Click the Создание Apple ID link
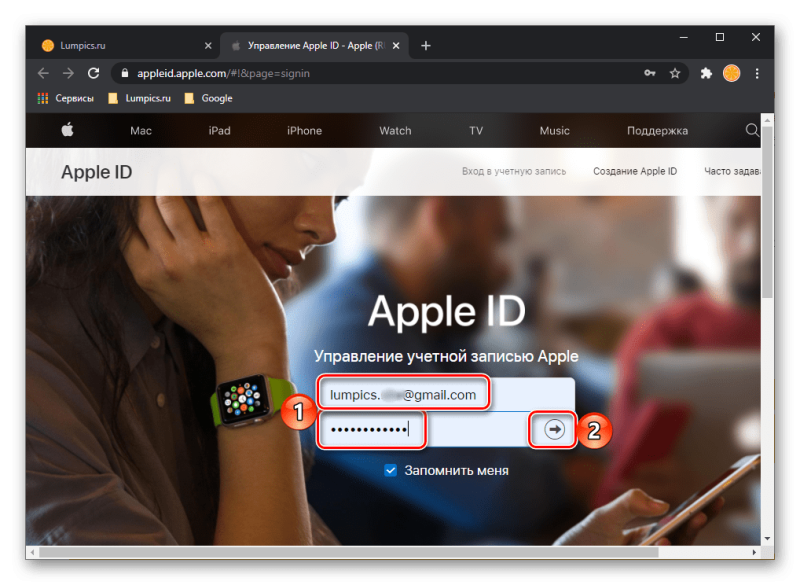The image size is (800, 585). (x=635, y=171)
